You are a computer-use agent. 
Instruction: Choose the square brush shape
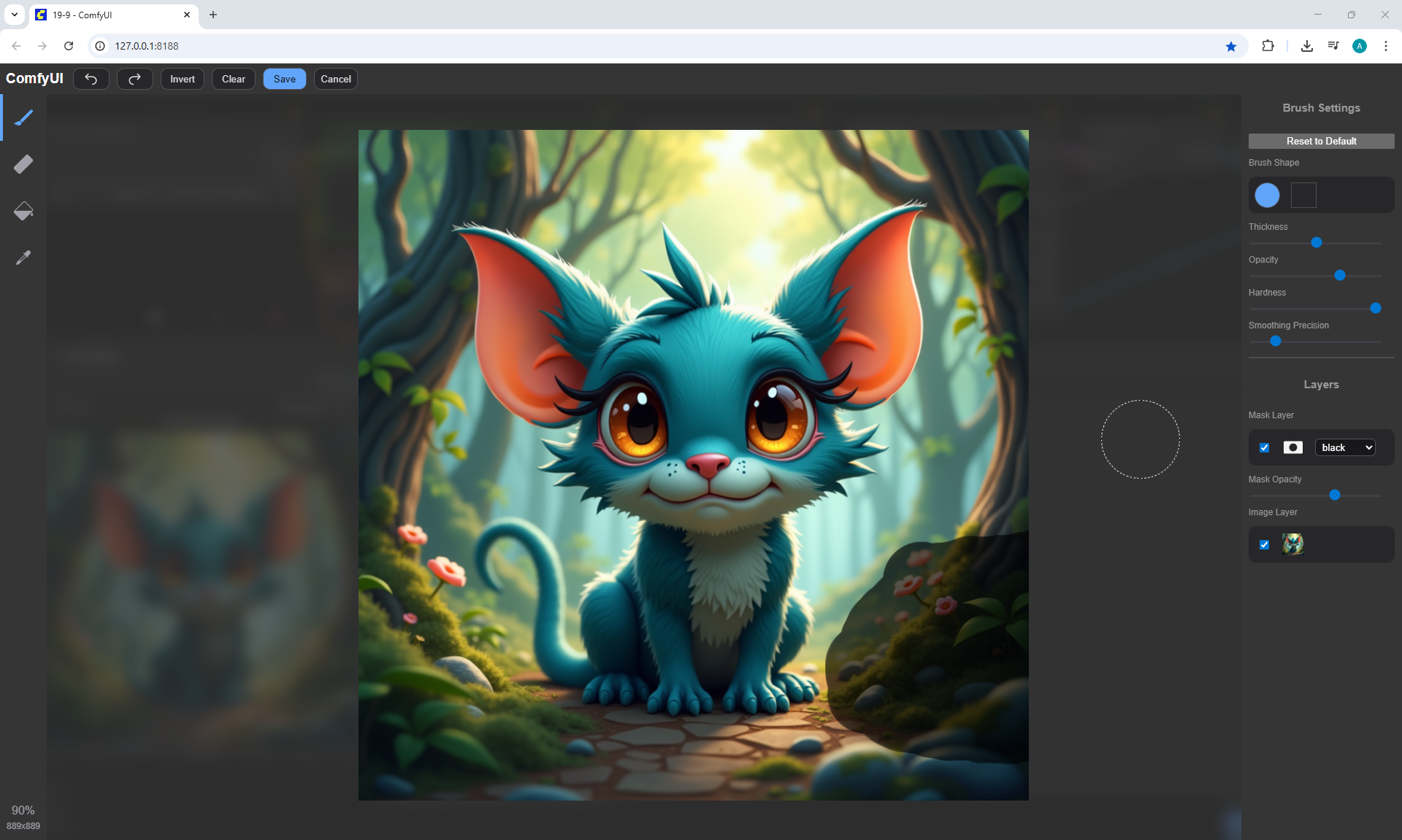[x=1303, y=195]
